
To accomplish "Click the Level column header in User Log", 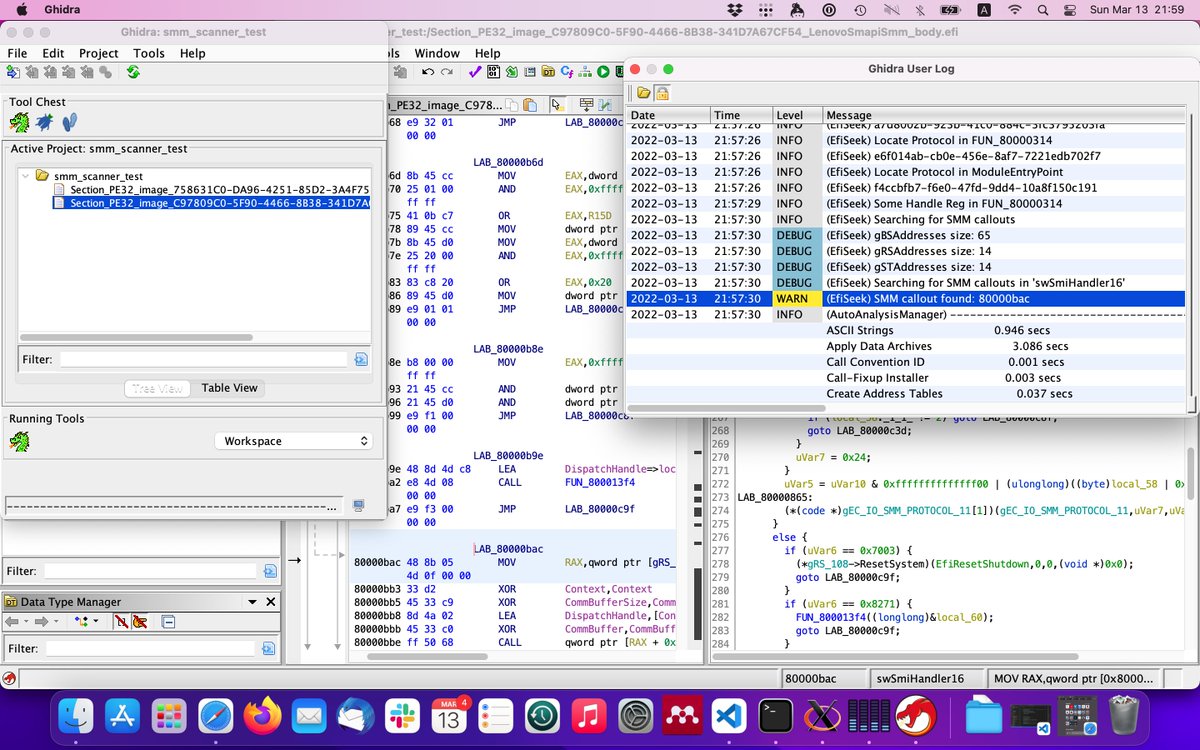I will click(798, 115).
